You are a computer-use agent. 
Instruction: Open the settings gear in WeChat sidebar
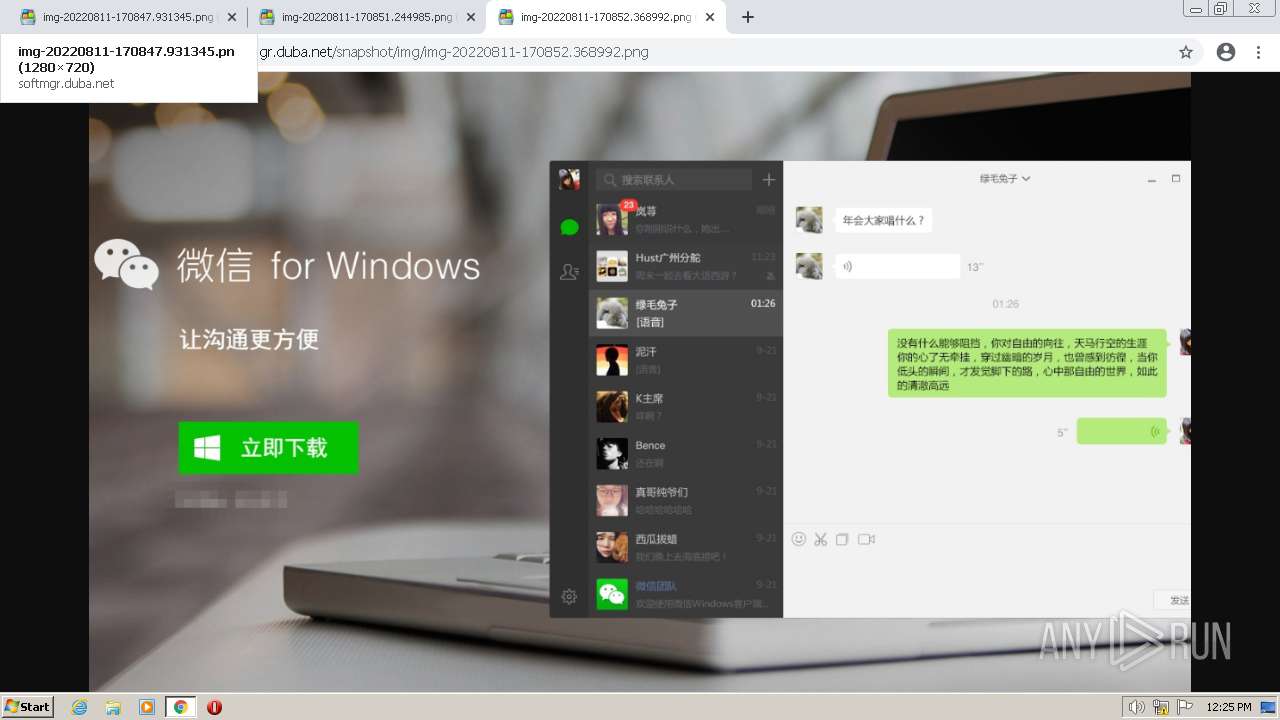(569, 596)
